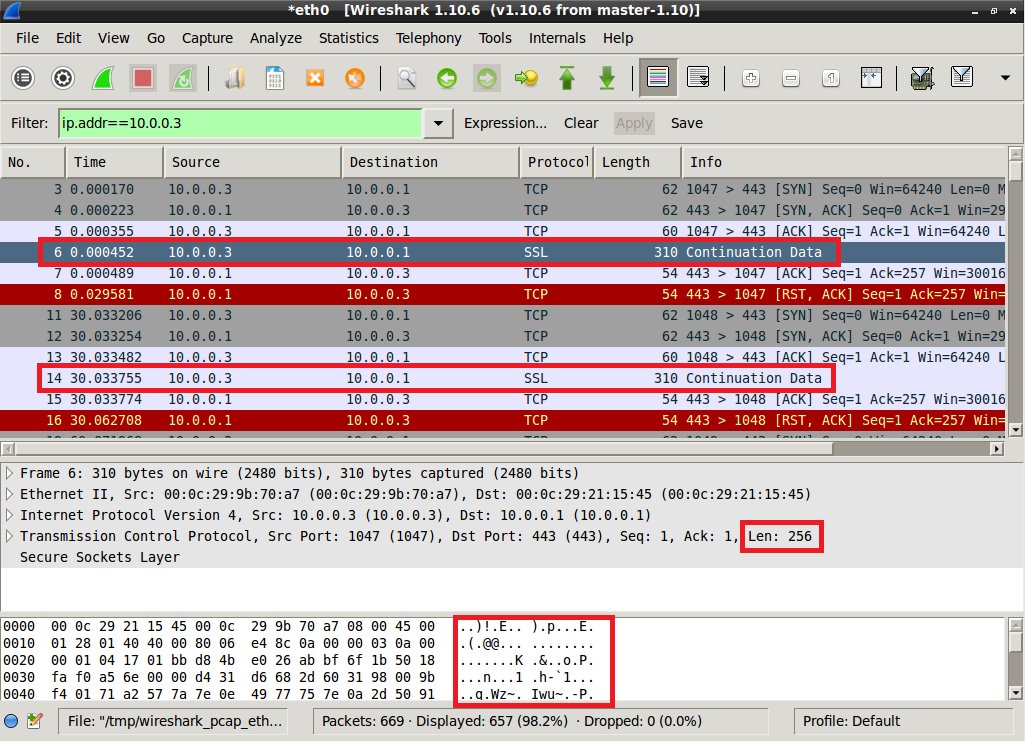Sort by the Protocol column header
Image resolution: width=1025 pixels, height=741 pixels.
click(557, 162)
